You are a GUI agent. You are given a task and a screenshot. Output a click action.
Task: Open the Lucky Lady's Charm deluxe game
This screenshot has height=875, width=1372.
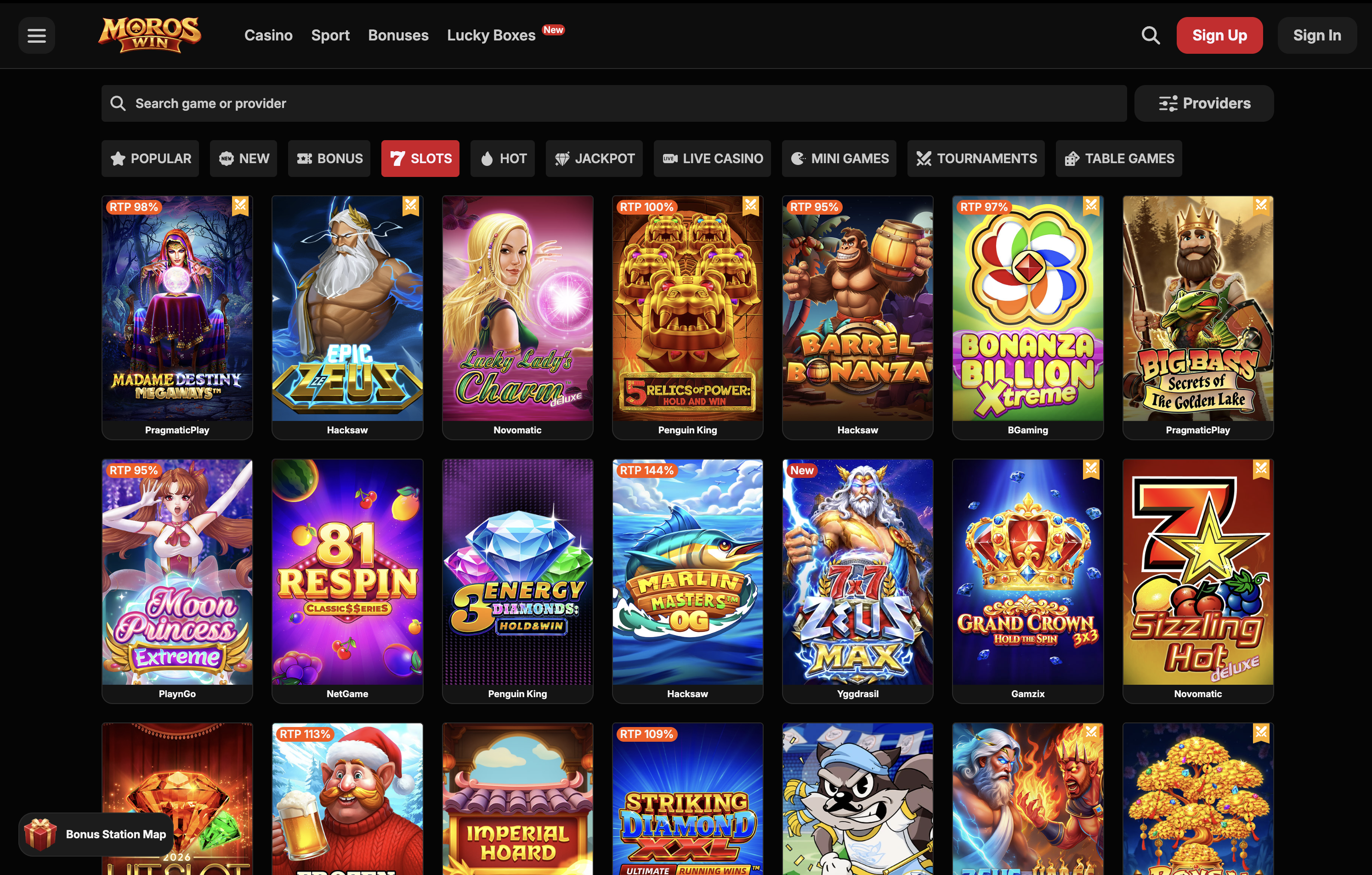coord(518,308)
